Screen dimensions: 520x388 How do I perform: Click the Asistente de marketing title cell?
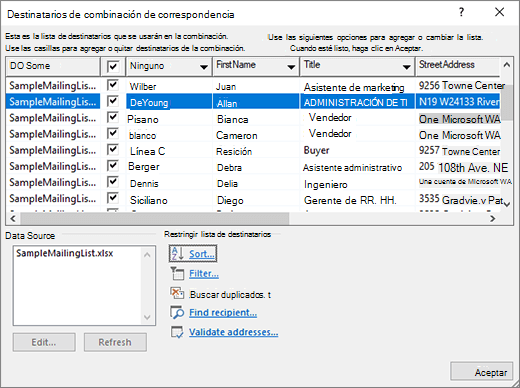(x=357, y=87)
